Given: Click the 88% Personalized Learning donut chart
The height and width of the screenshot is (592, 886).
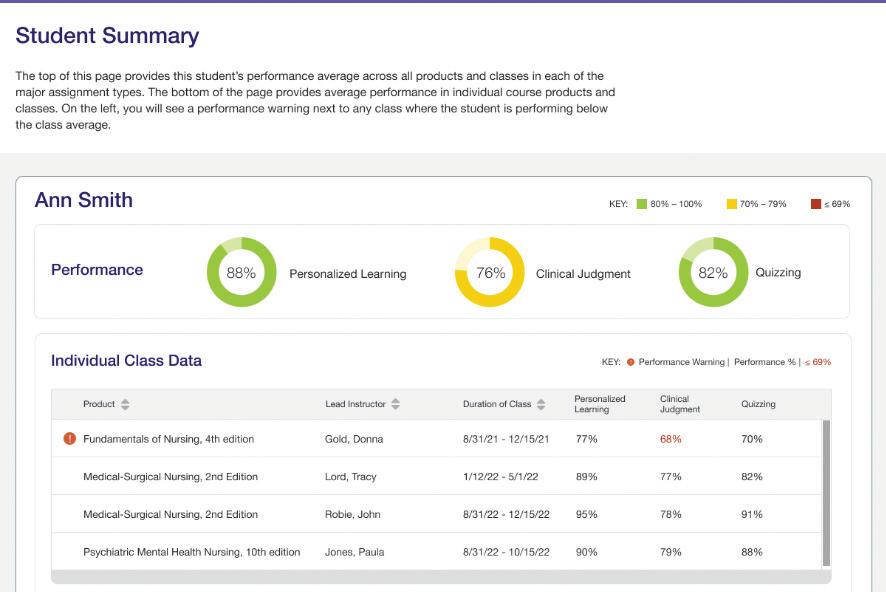Looking at the screenshot, I should coord(241,272).
